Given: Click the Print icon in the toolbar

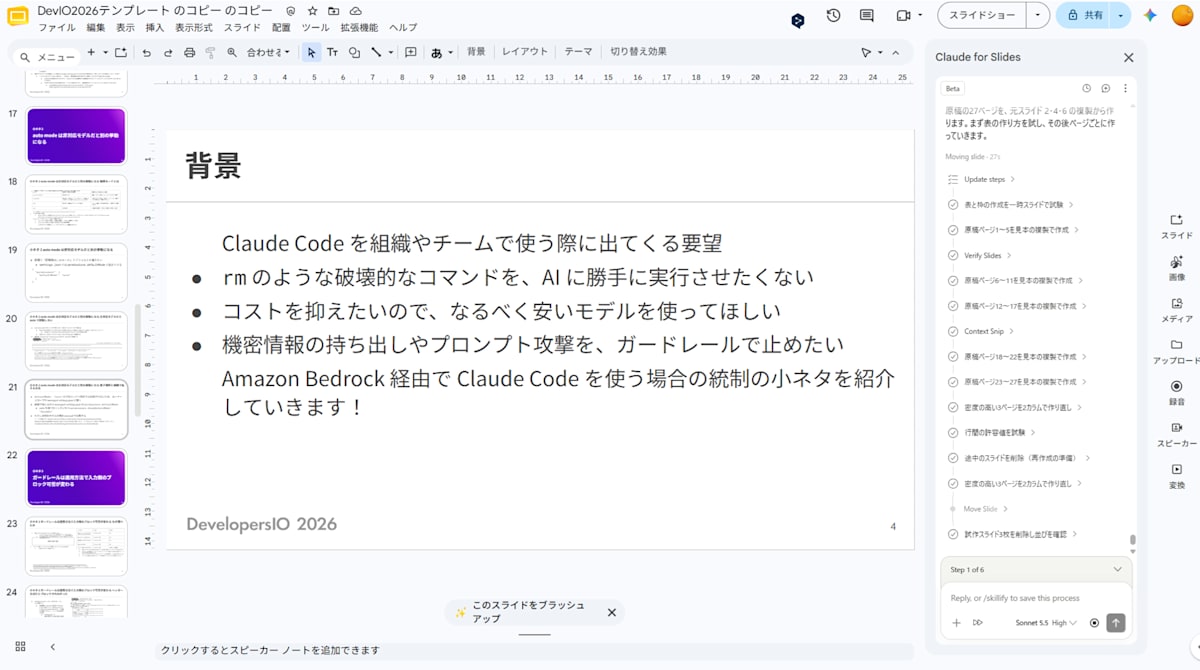Looking at the screenshot, I should coord(189,52).
